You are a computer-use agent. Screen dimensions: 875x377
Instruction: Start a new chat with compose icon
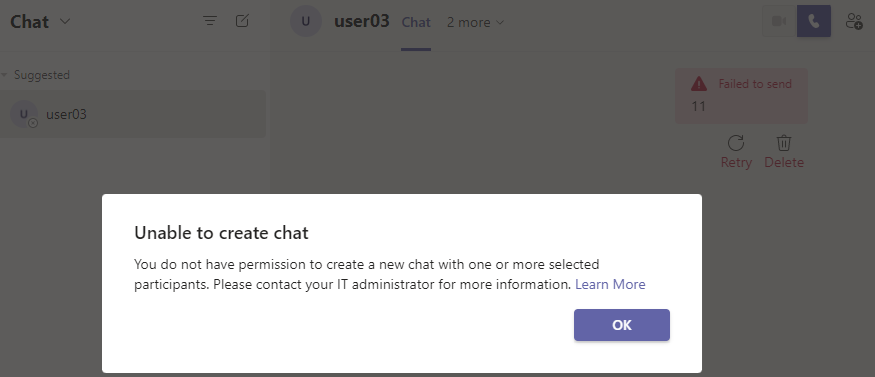pos(242,21)
